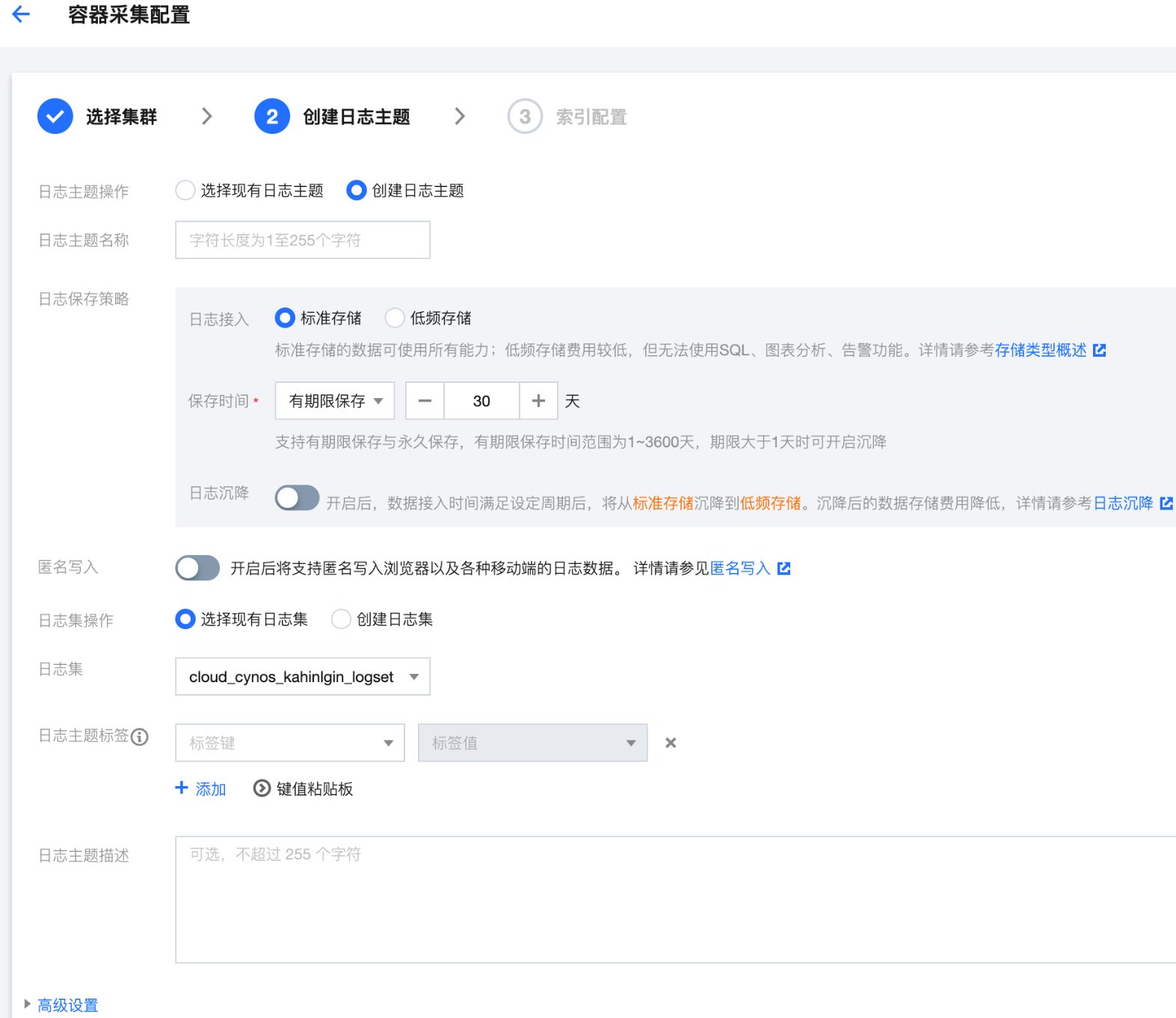
Task: Choose 低频存储 storage radio
Action: (x=395, y=318)
